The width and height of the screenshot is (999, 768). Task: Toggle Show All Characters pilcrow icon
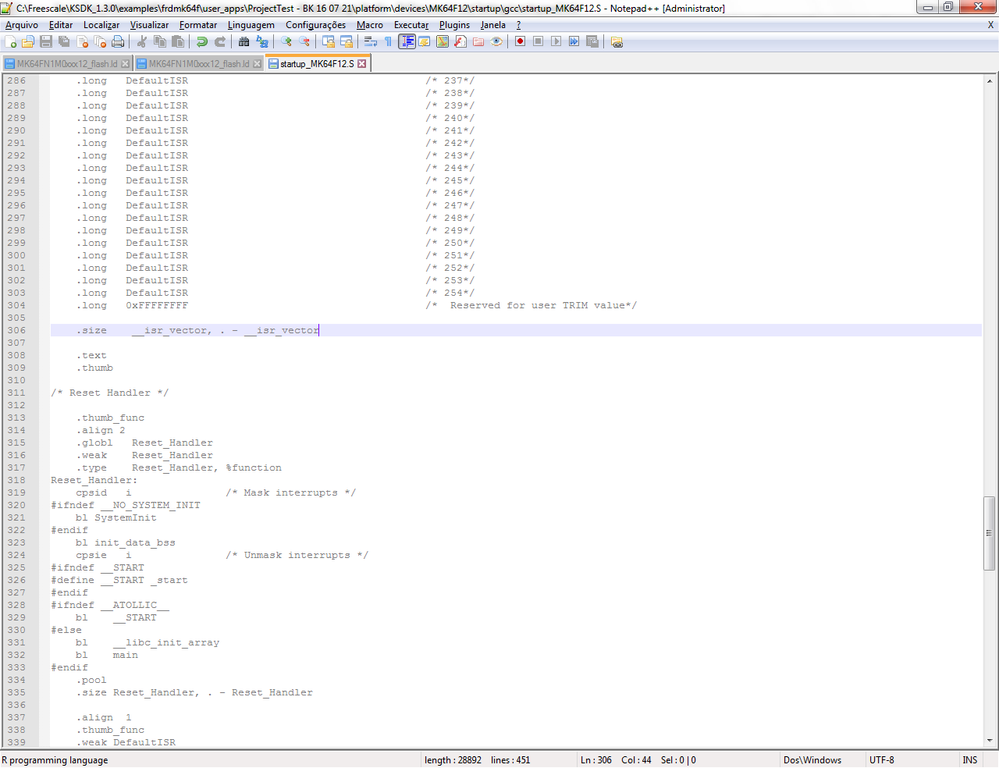tap(388, 42)
